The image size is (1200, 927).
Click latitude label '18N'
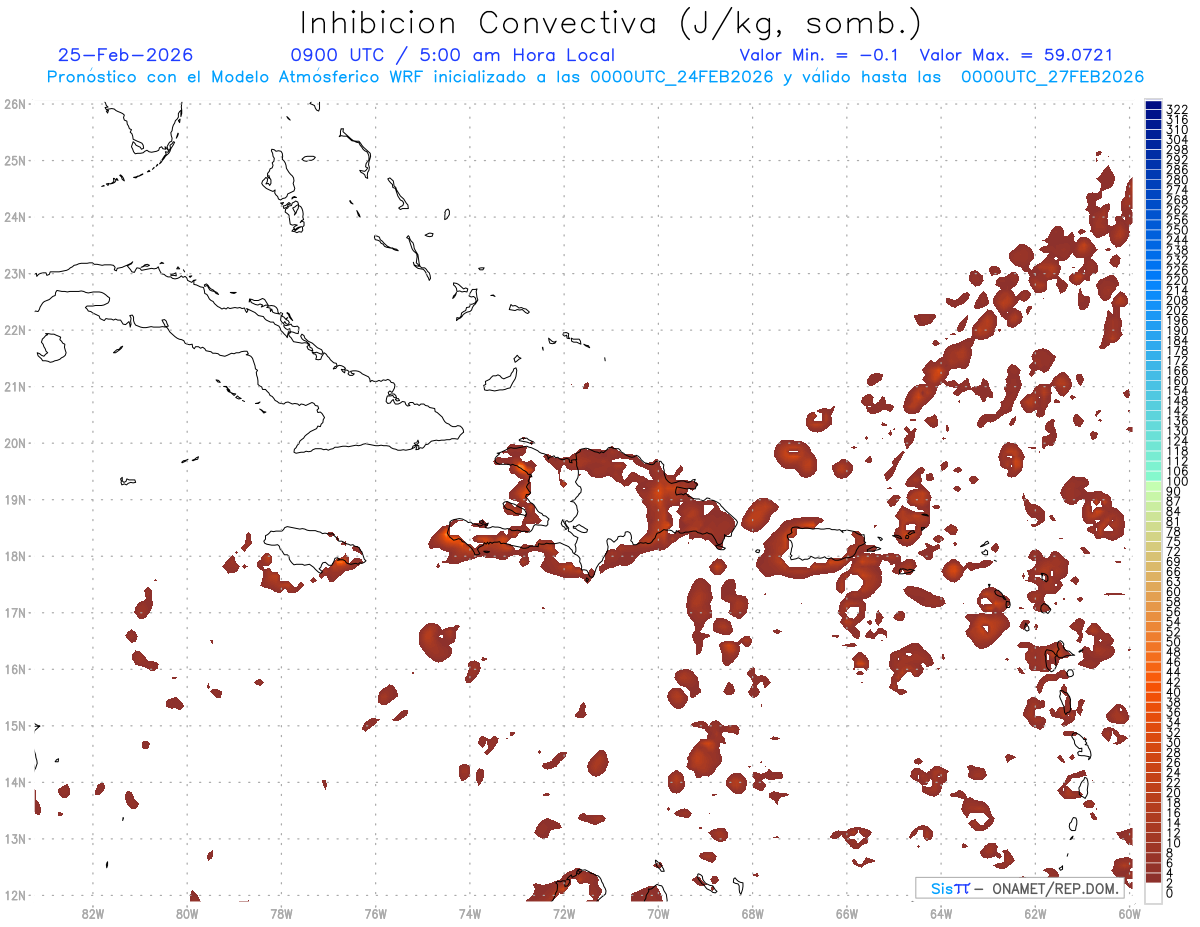(x=15, y=556)
